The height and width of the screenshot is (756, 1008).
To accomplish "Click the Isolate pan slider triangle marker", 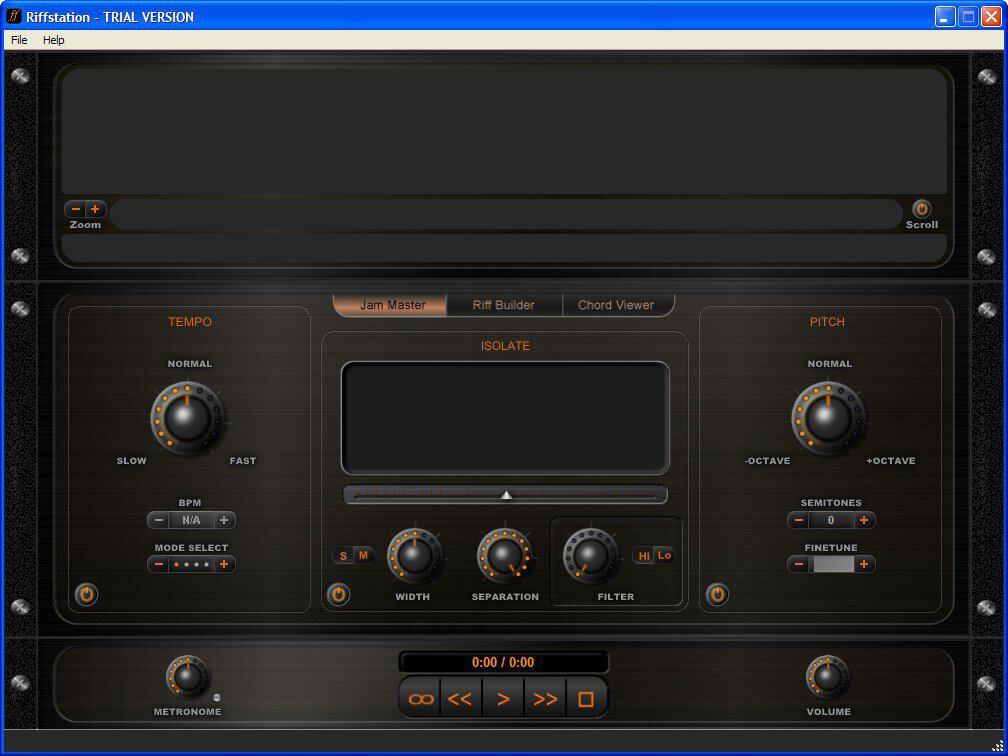I will click(x=505, y=493).
